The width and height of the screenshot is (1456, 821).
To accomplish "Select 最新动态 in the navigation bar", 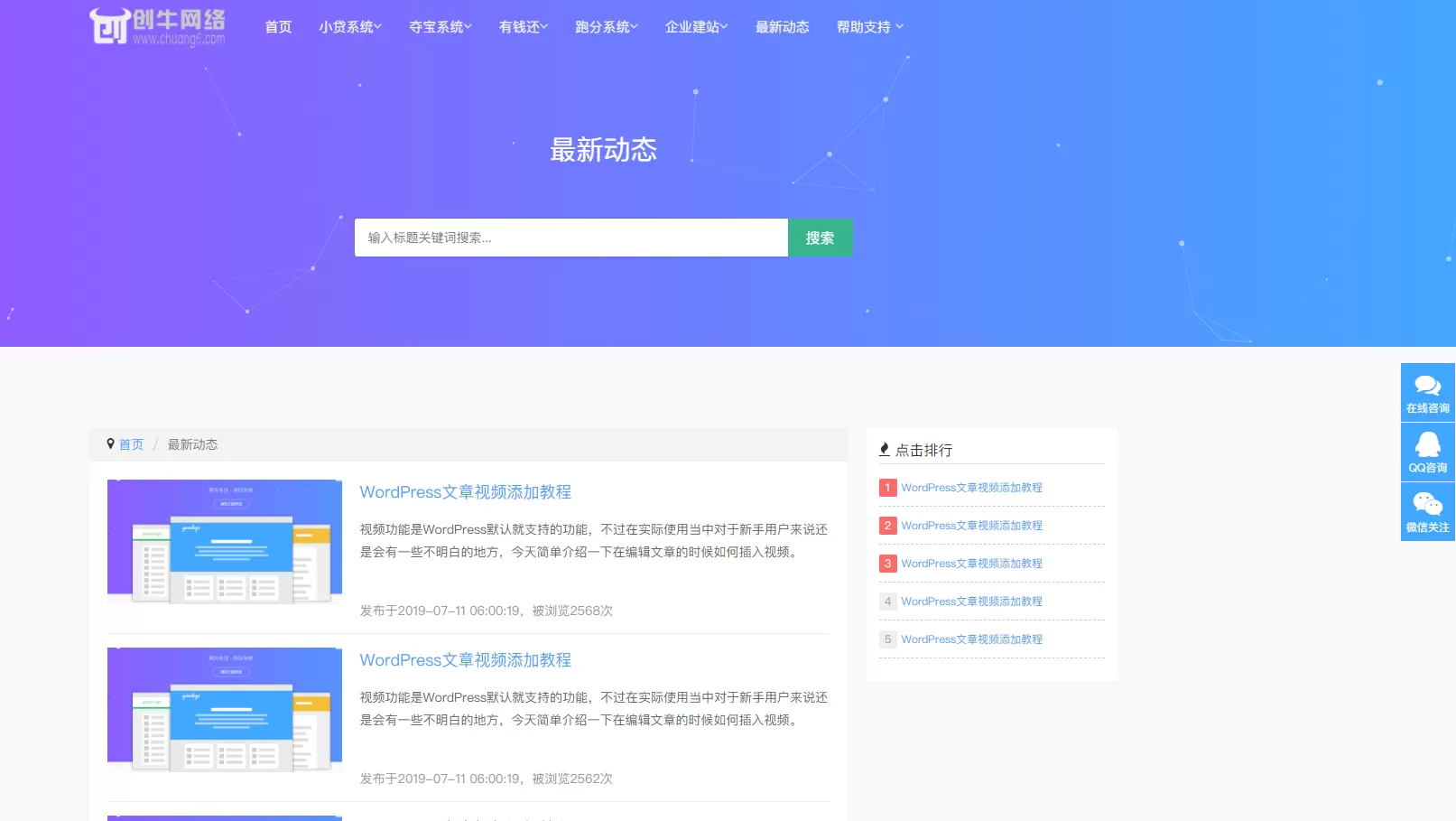I will [x=782, y=27].
